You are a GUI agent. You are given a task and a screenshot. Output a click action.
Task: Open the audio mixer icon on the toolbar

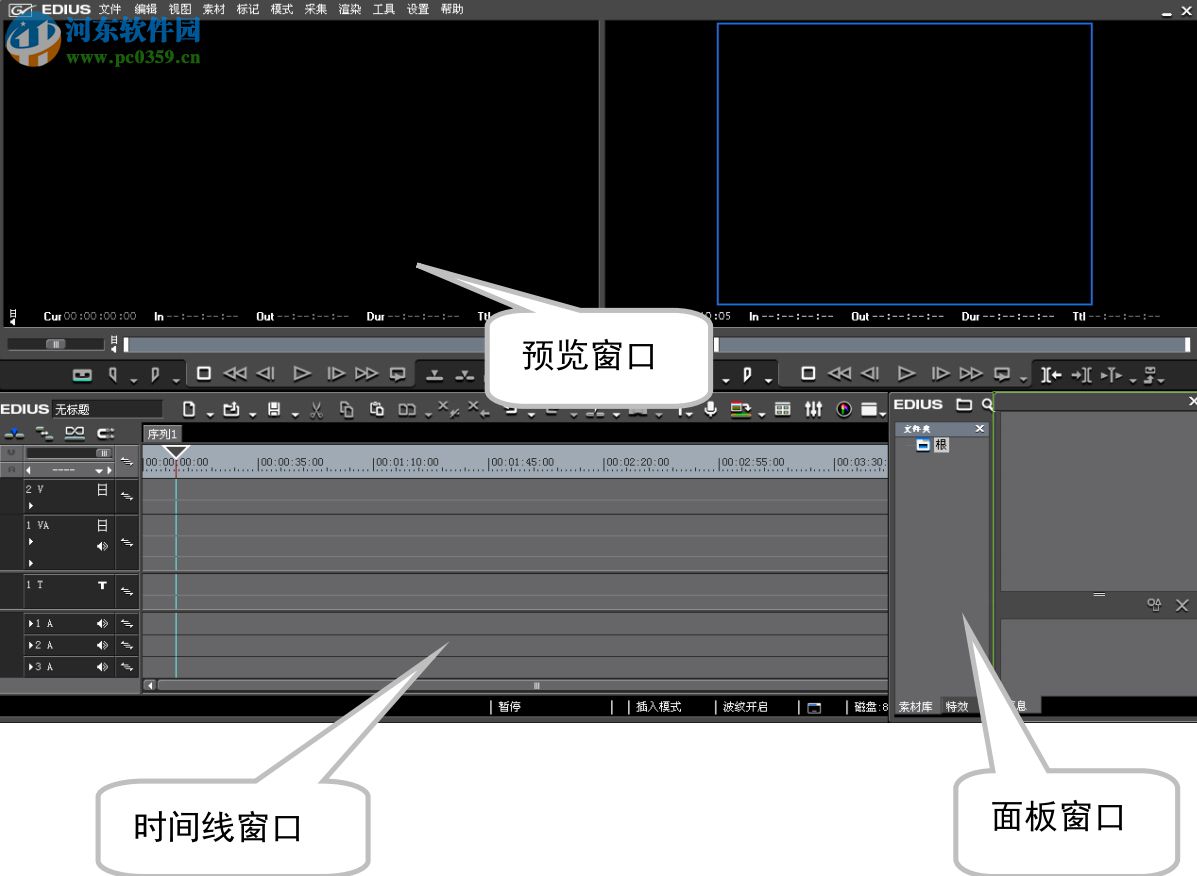click(813, 409)
